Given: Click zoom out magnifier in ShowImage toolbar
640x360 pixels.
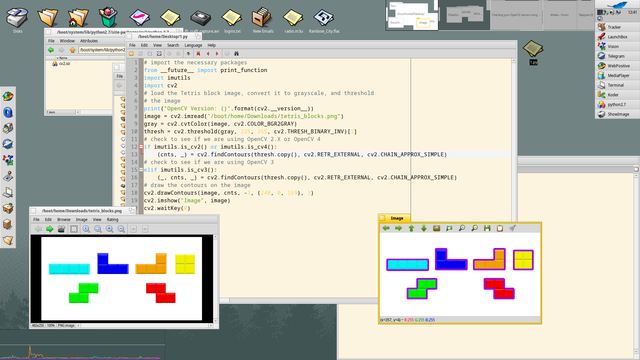Looking at the screenshot, I should (x=121, y=229).
